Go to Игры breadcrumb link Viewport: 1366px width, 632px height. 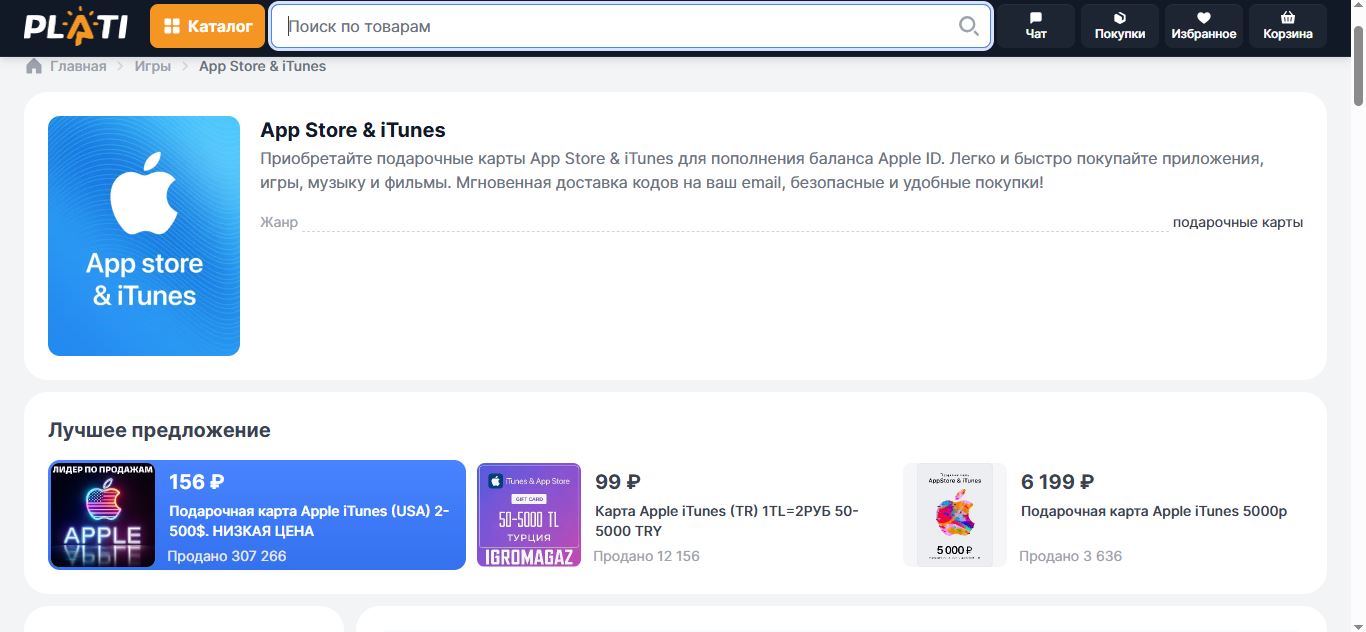(x=153, y=66)
